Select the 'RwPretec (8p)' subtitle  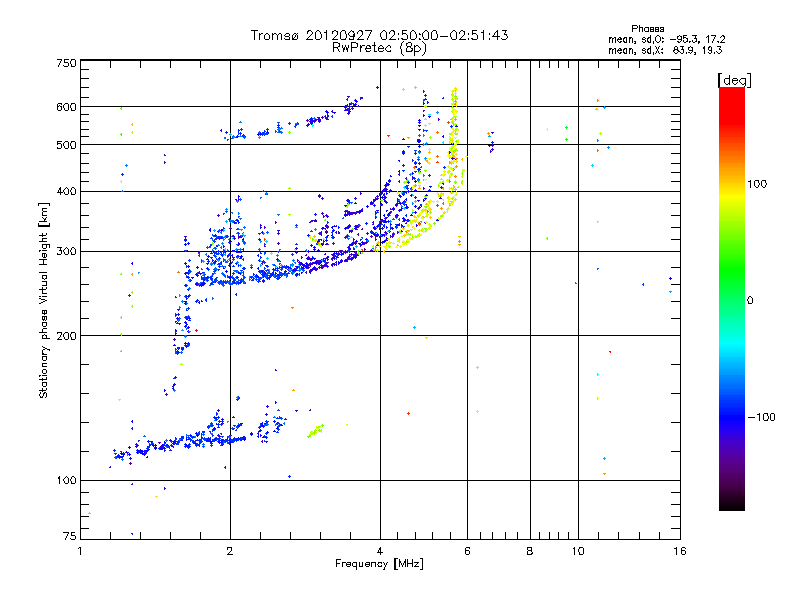[379, 48]
